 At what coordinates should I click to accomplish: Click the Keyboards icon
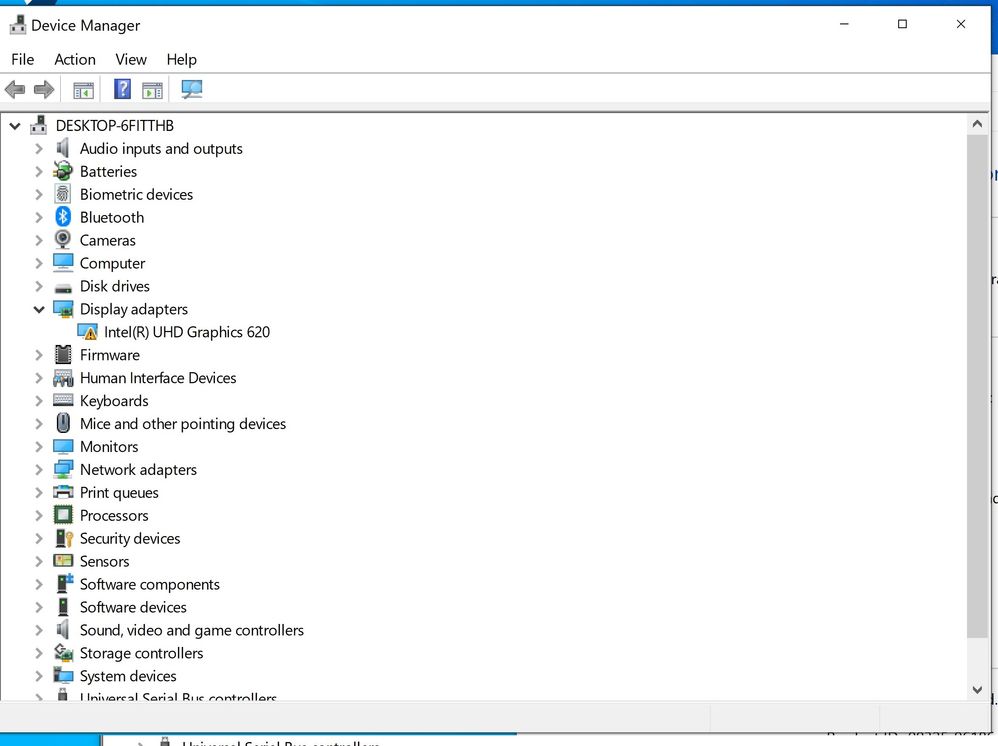point(63,400)
